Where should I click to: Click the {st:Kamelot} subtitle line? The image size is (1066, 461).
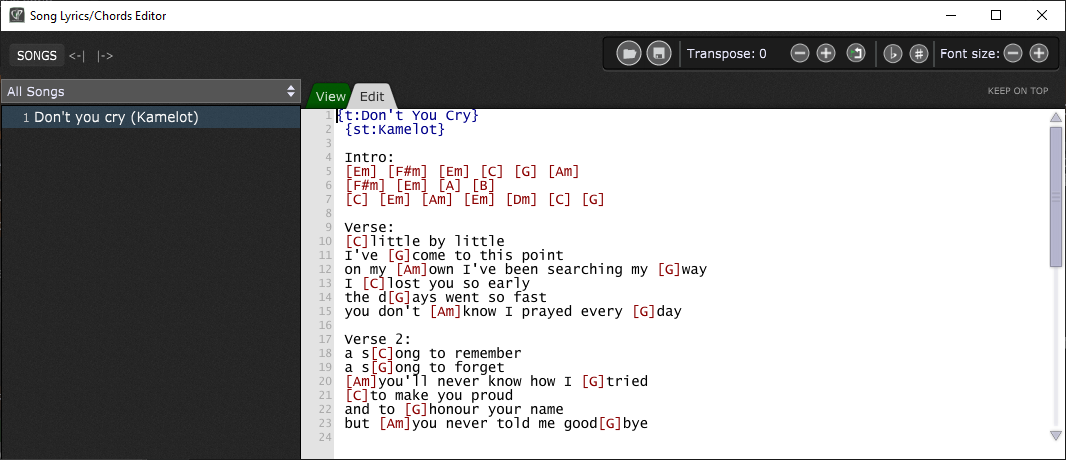coord(395,129)
